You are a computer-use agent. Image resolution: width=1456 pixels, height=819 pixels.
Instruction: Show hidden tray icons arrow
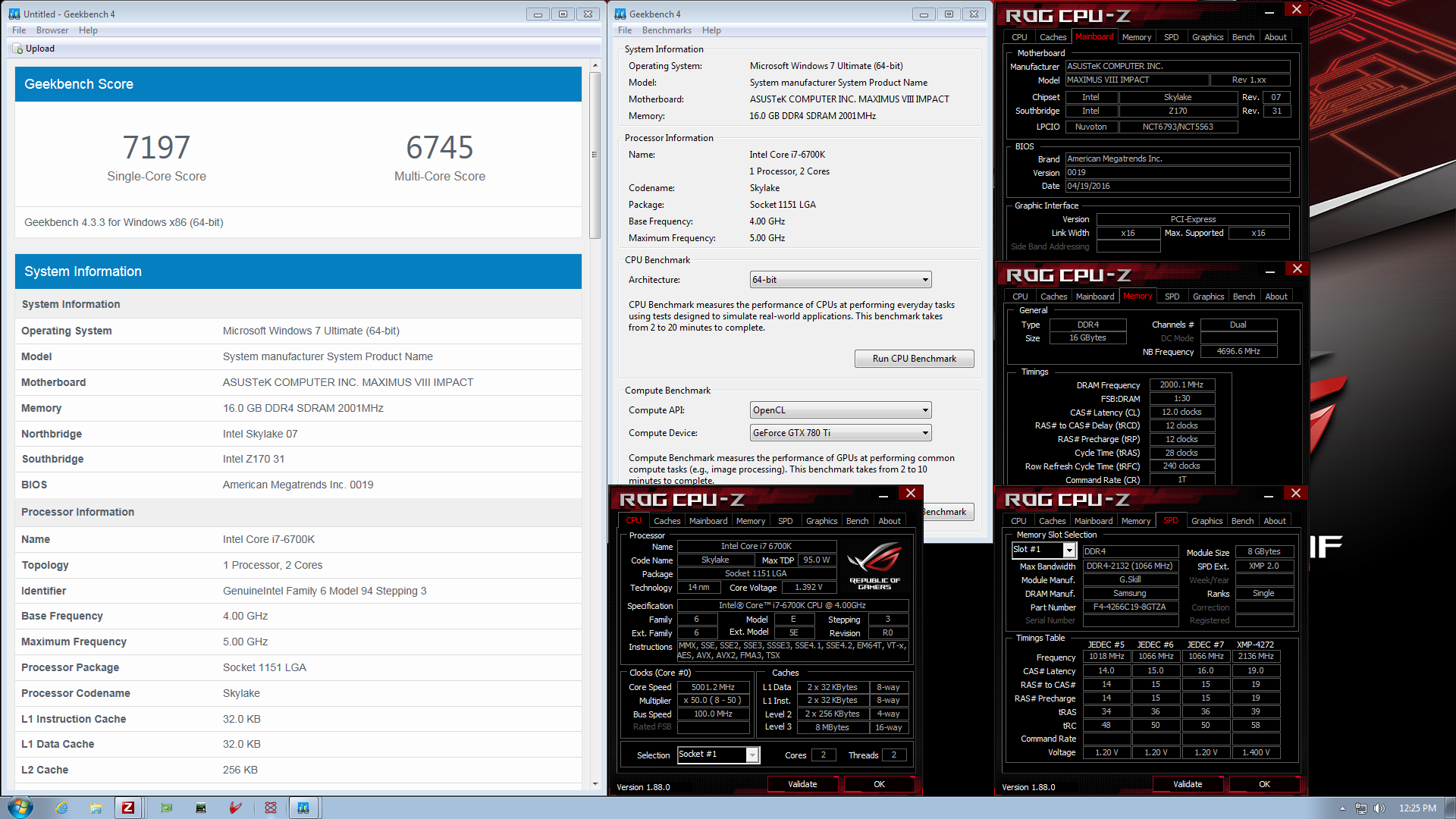pyautogui.click(x=1342, y=808)
